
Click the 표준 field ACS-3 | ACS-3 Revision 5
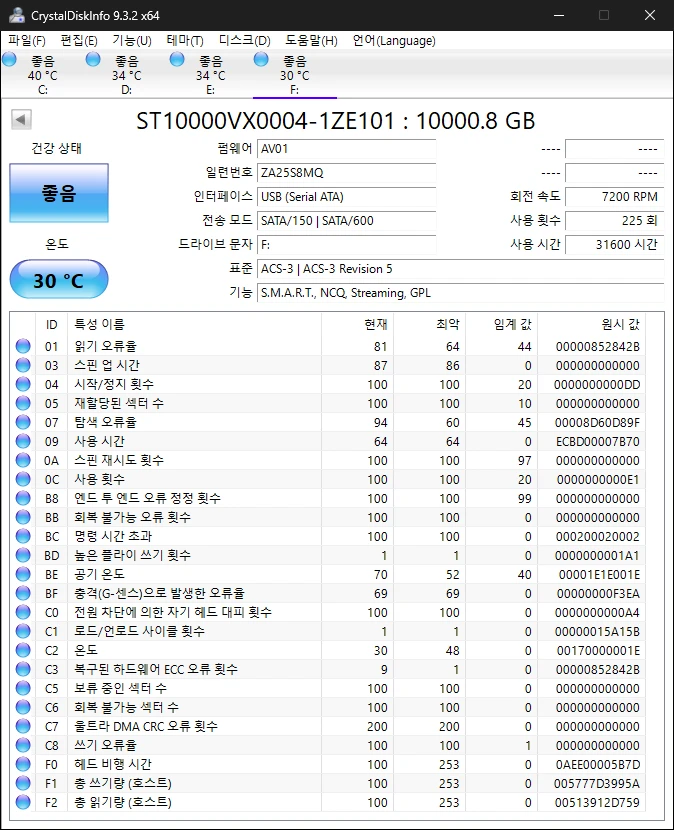pos(460,269)
